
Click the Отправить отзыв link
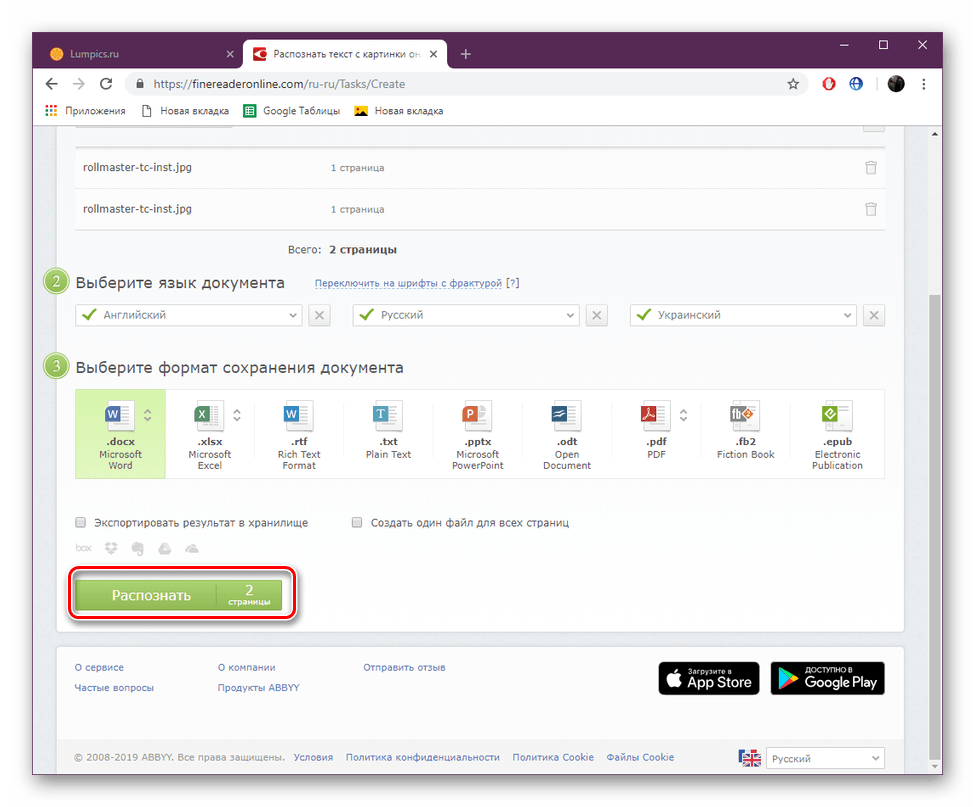tap(404, 667)
